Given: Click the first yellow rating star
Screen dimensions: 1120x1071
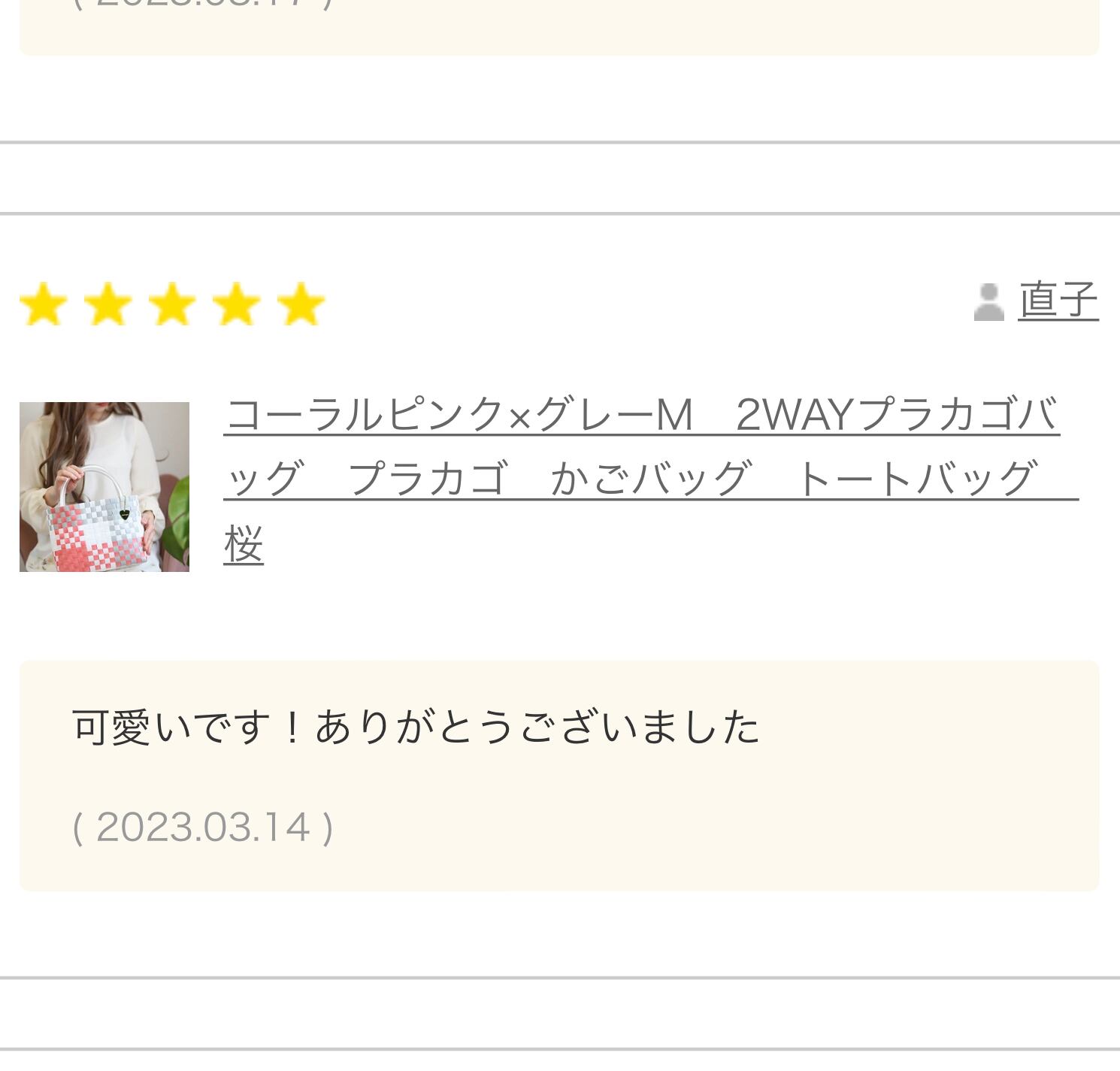Looking at the screenshot, I should (44, 304).
